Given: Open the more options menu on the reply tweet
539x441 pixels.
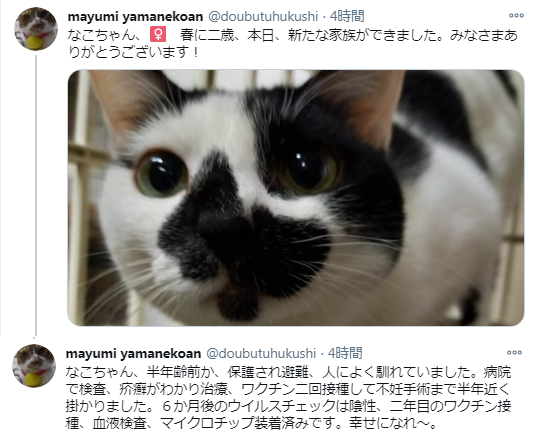Looking at the screenshot, I should (x=514, y=353).
